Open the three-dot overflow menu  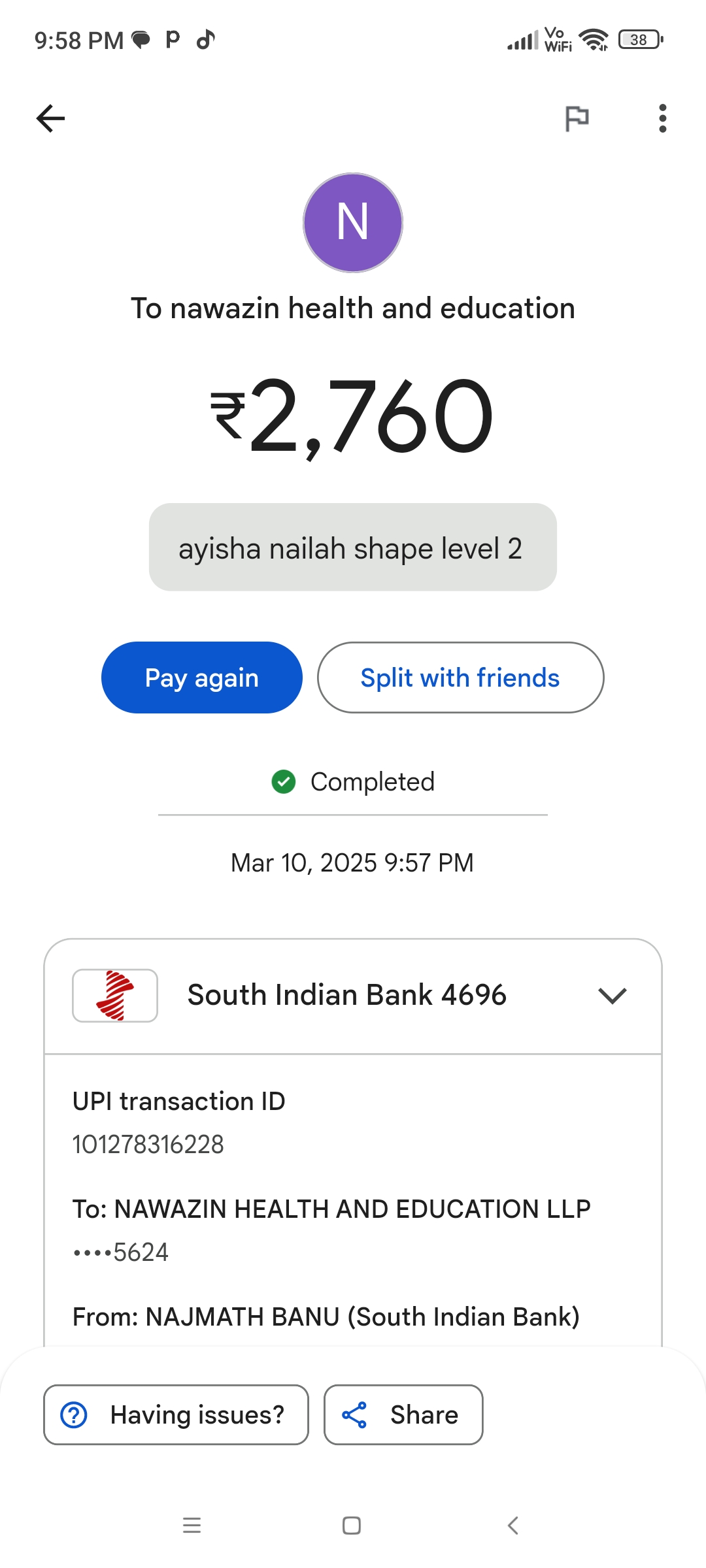pyautogui.click(x=662, y=118)
